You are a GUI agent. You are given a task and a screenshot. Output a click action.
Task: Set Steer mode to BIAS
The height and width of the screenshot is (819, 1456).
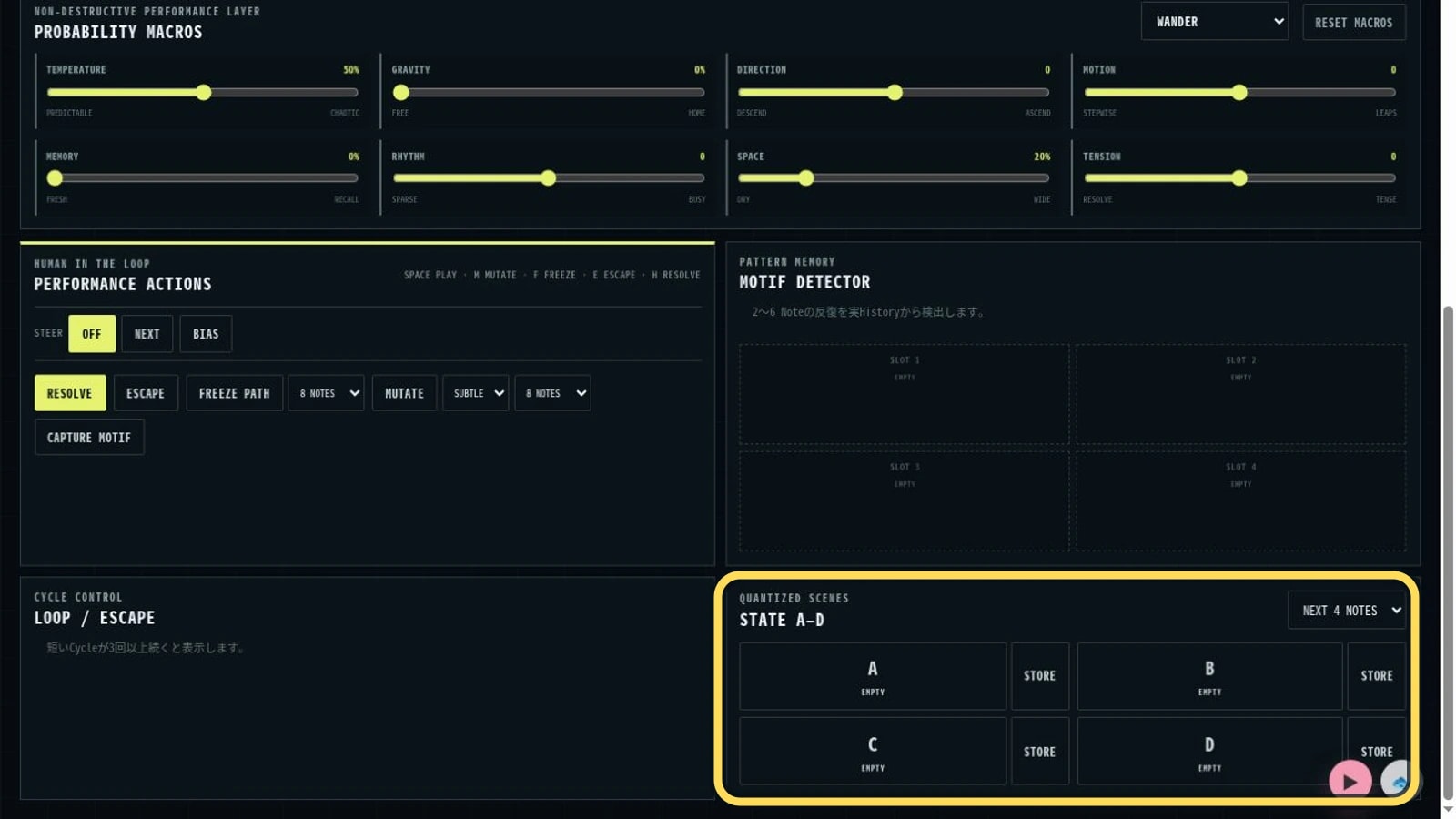tap(206, 334)
